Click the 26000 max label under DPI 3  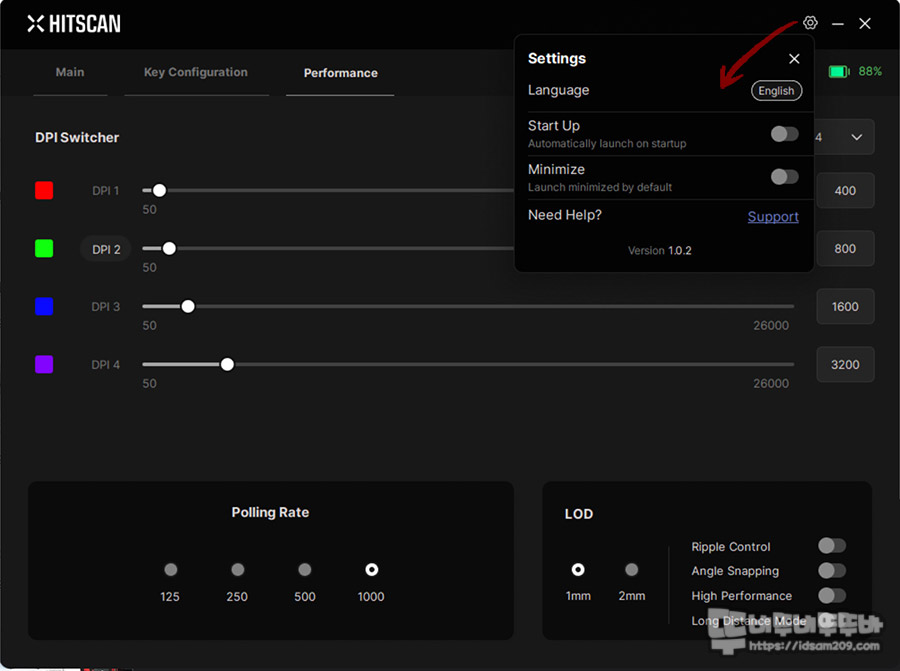click(x=771, y=325)
